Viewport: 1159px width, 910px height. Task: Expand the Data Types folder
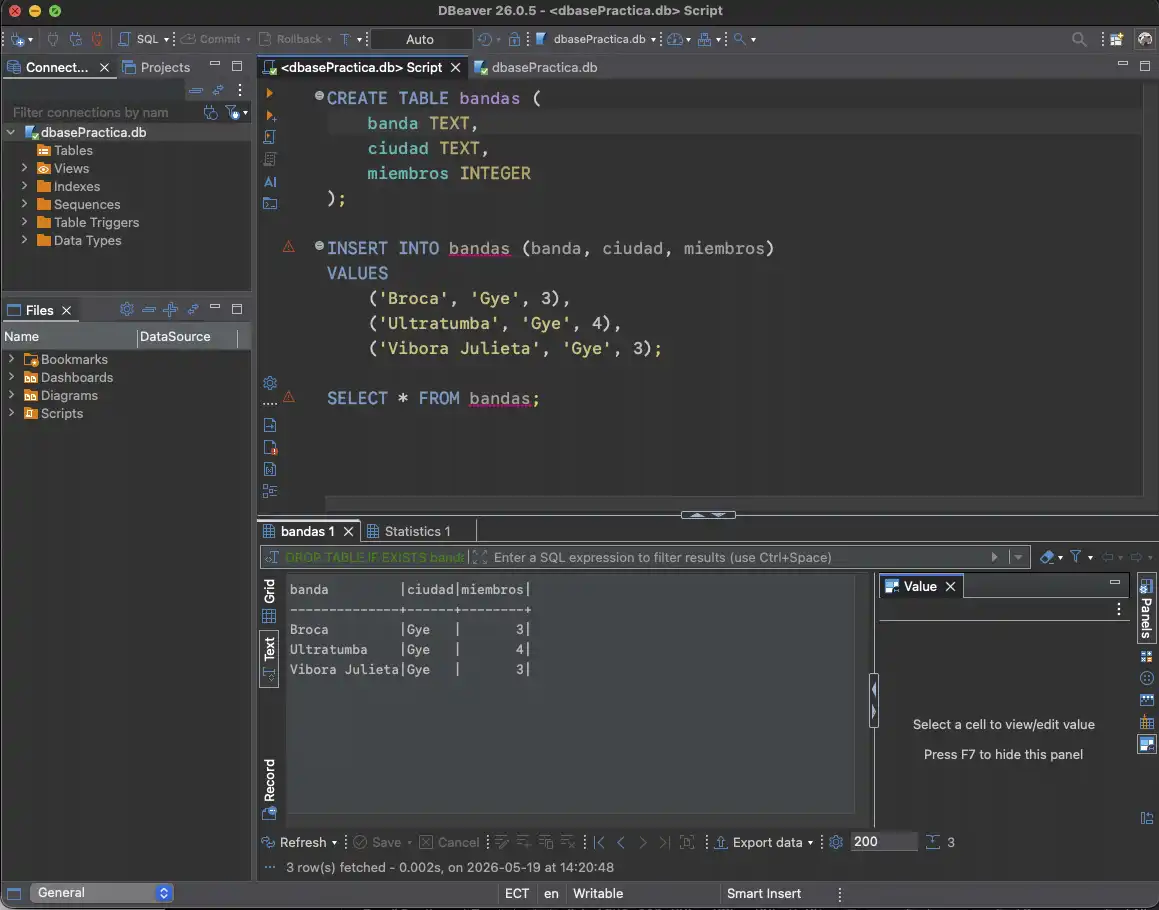coord(24,240)
